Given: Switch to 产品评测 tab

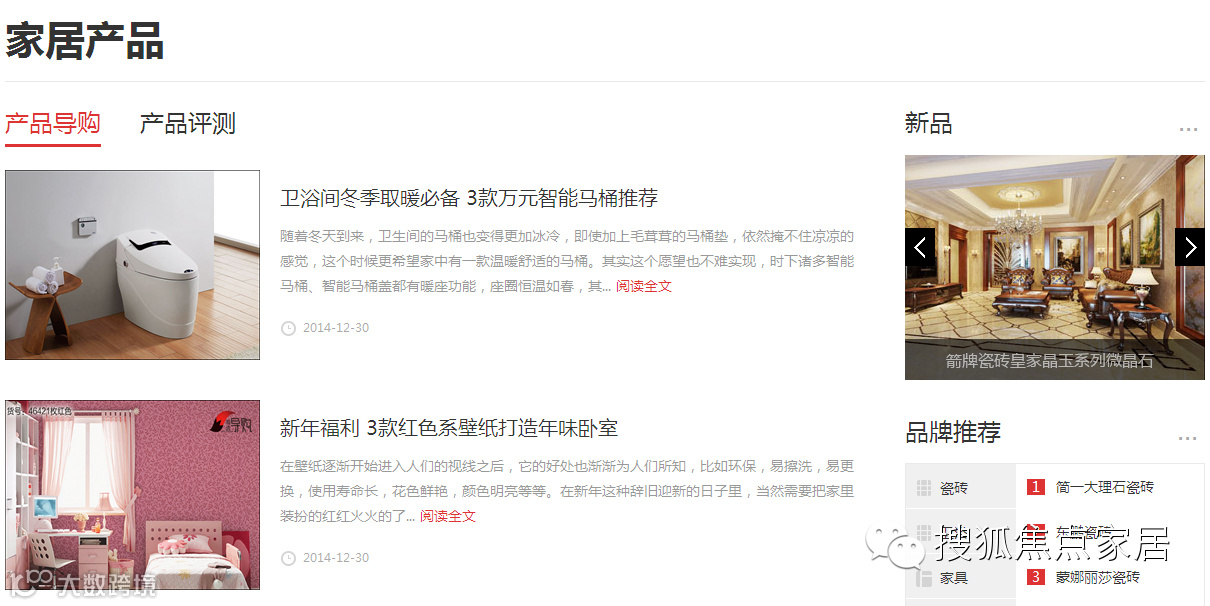Looking at the screenshot, I should (187, 124).
